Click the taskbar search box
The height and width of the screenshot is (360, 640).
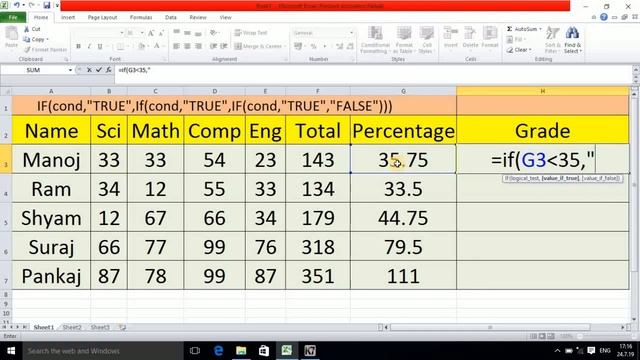(102, 351)
